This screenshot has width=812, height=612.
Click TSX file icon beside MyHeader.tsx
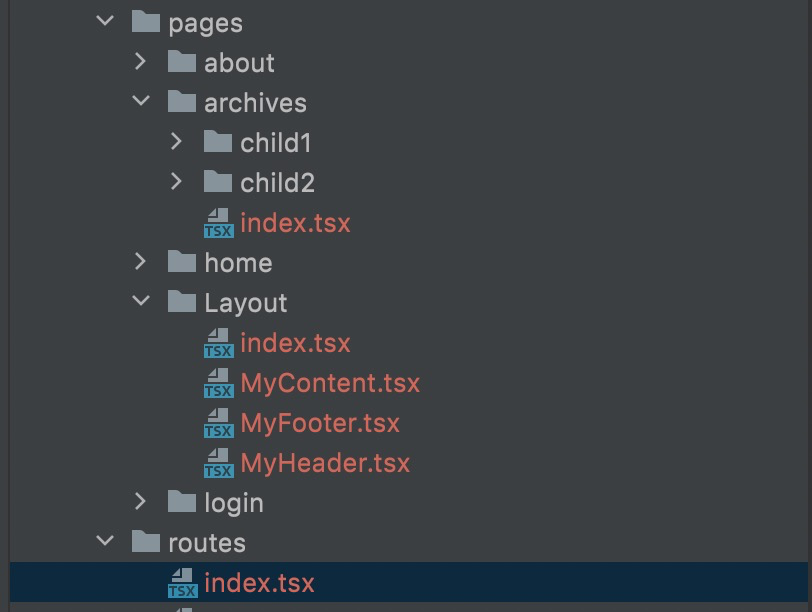point(218,463)
